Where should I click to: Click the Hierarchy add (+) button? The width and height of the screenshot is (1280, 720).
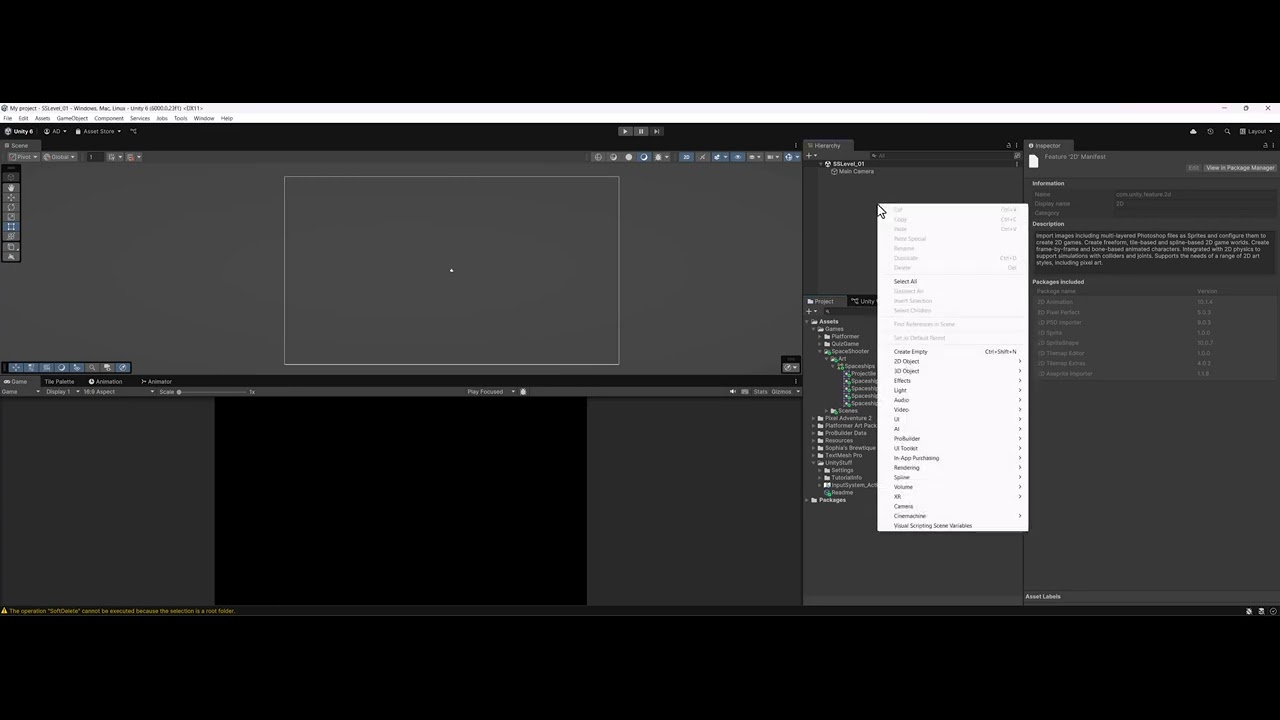pos(810,156)
